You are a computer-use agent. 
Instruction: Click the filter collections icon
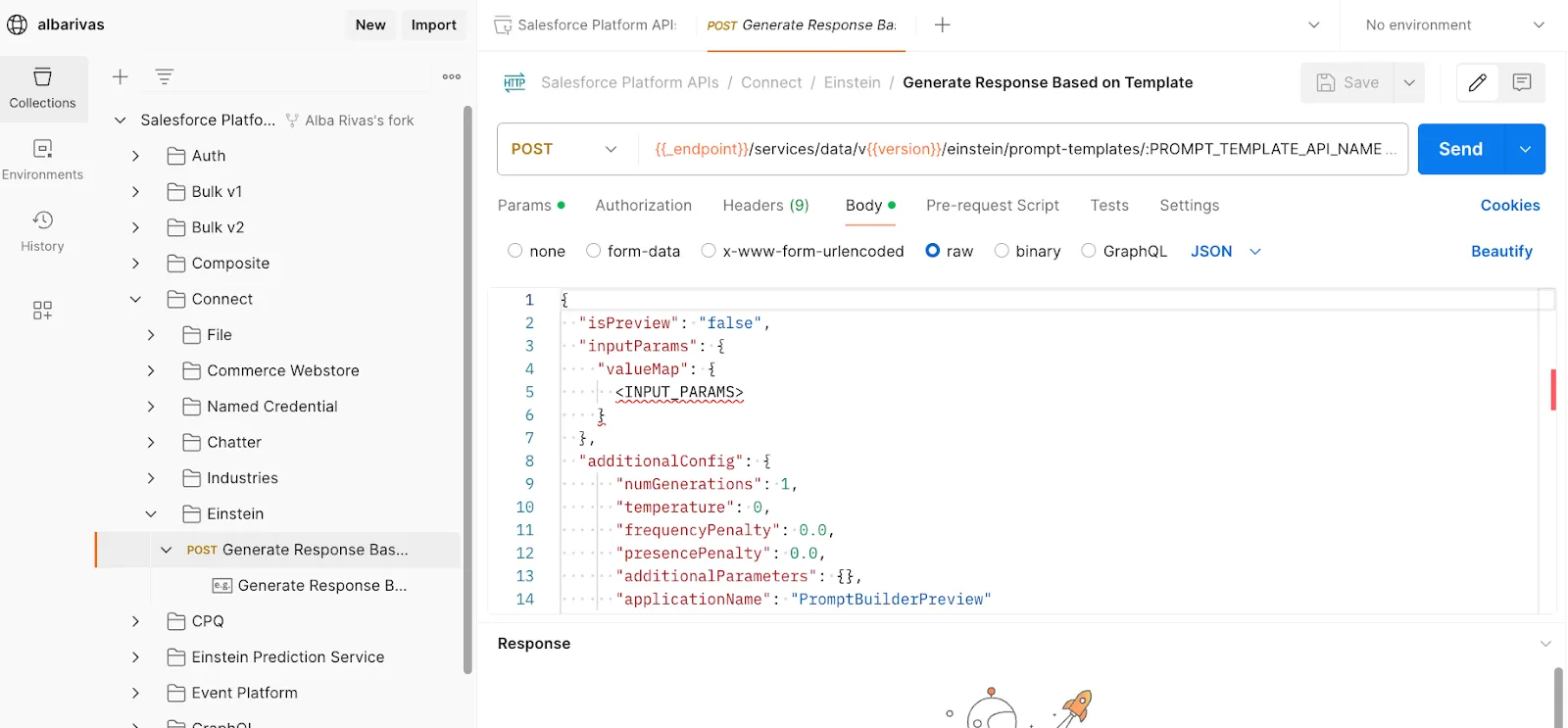point(165,76)
